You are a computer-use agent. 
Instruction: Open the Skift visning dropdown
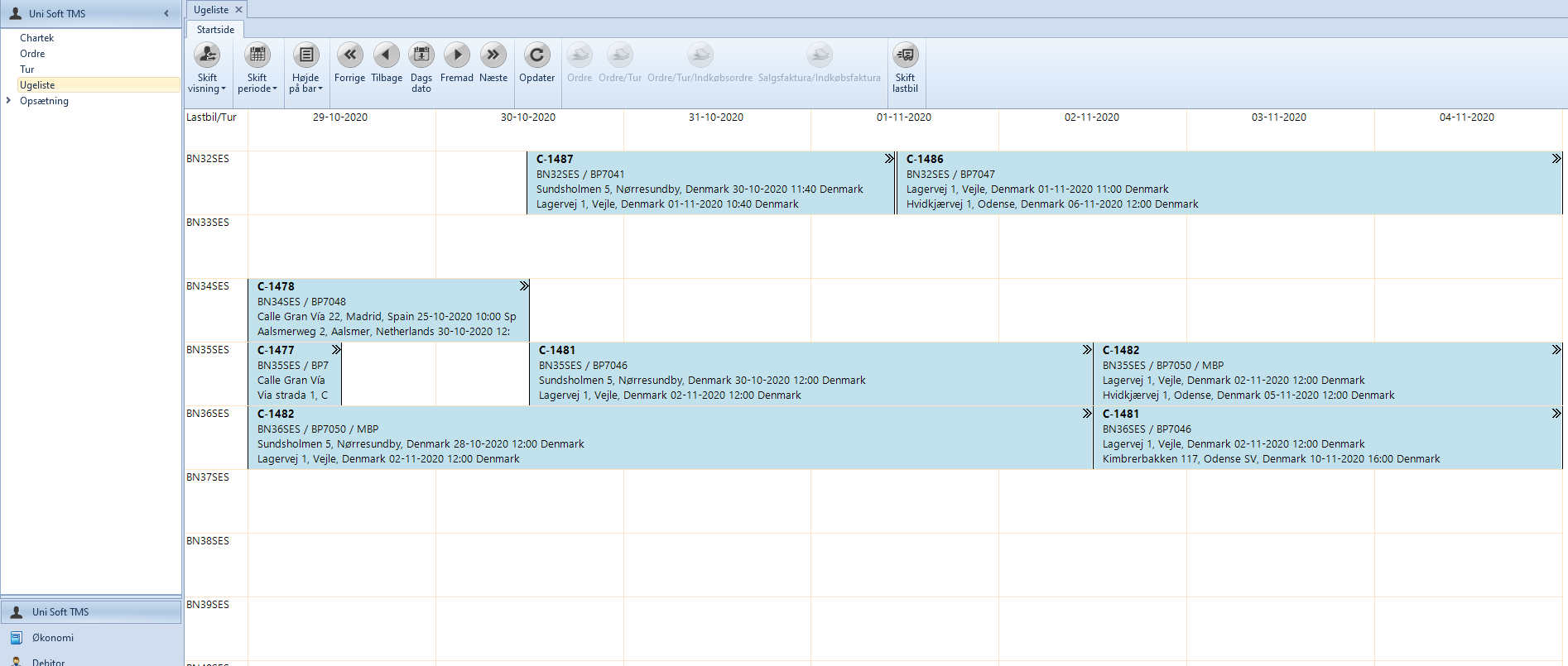click(207, 68)
